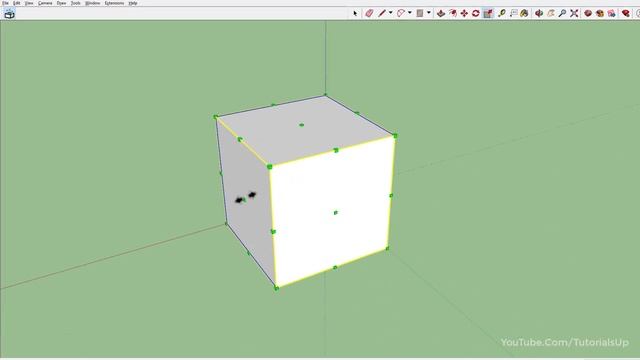Expand the Arc tool dropdown arrow
Screen dimensions: 640x360
pos(409,13)
